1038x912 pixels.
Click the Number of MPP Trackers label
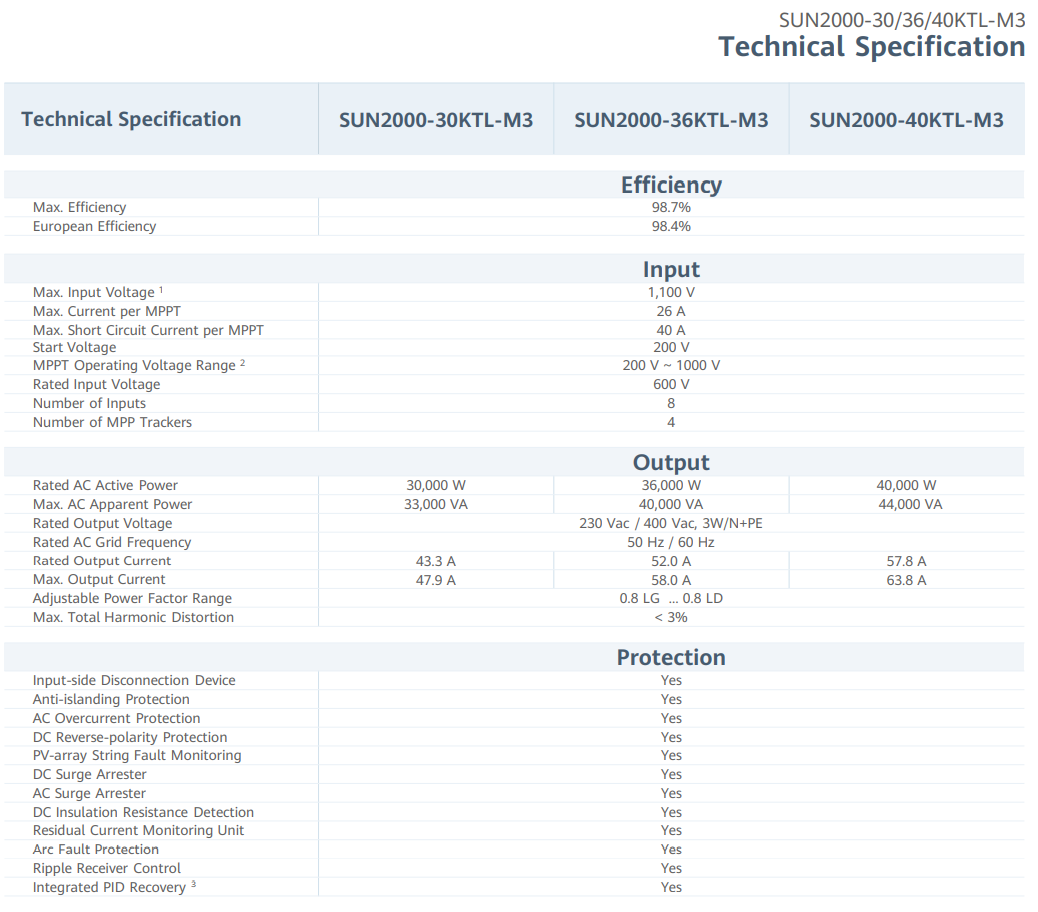113,422
